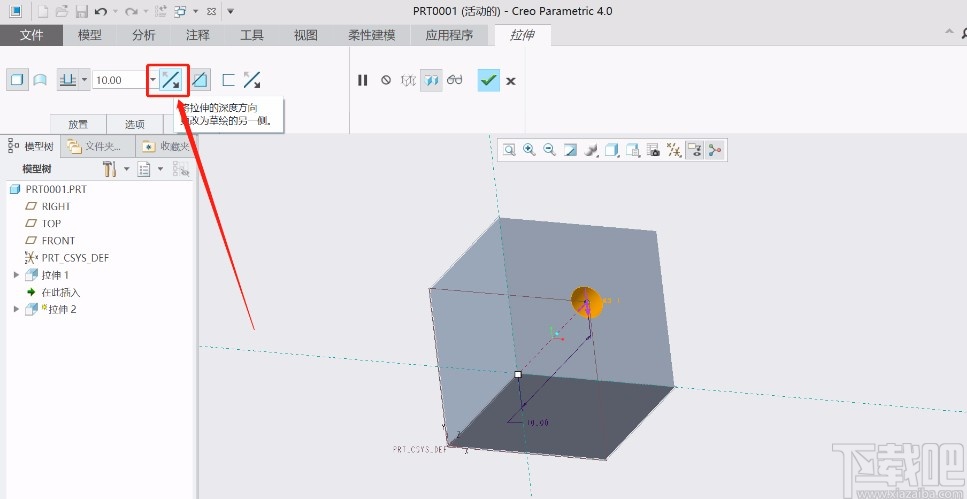The image size is (967, 499).
Task: Open the 放置 placement panel
Action: coord(78,124)
